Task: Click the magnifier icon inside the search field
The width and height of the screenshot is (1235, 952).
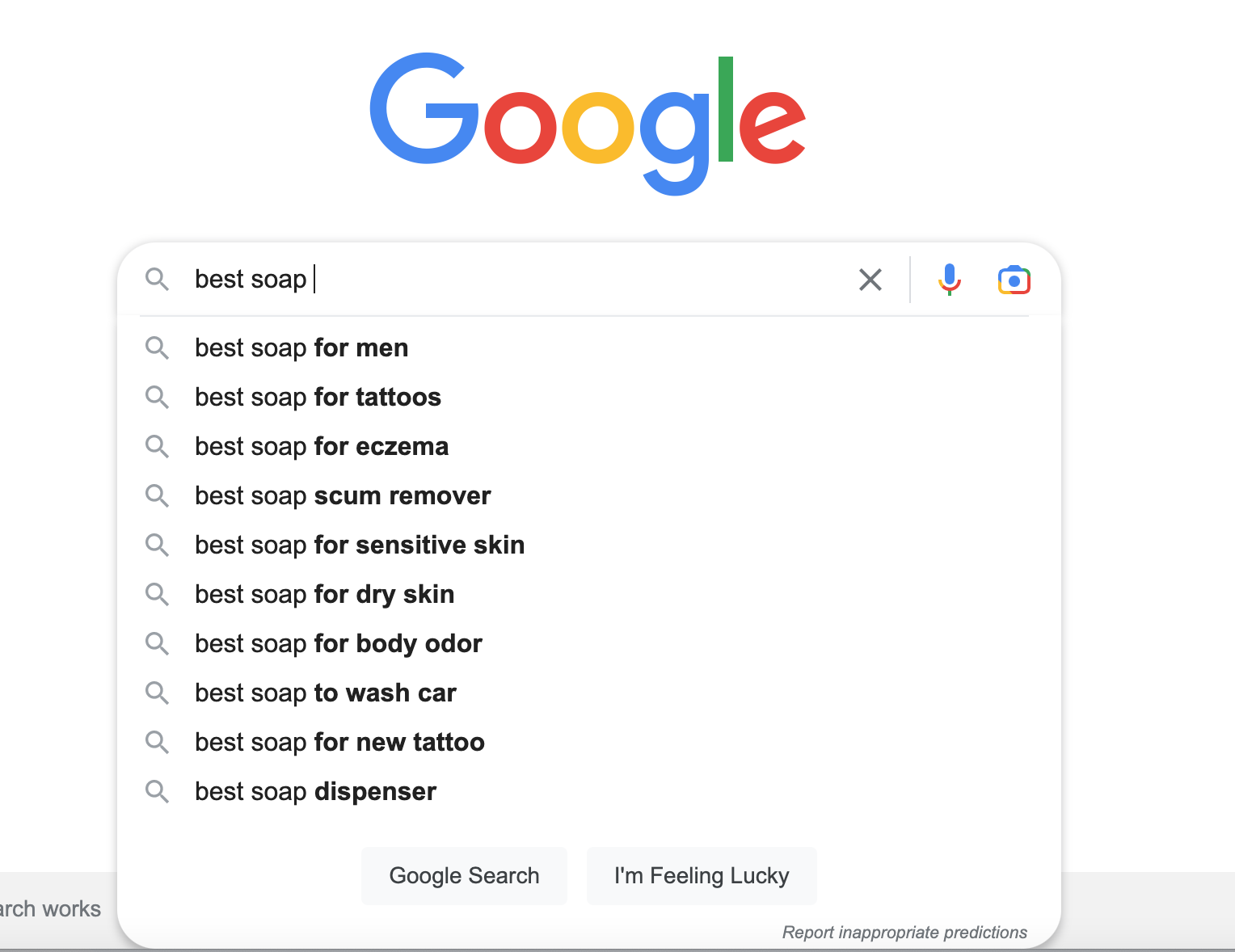Action: point(157,280)
